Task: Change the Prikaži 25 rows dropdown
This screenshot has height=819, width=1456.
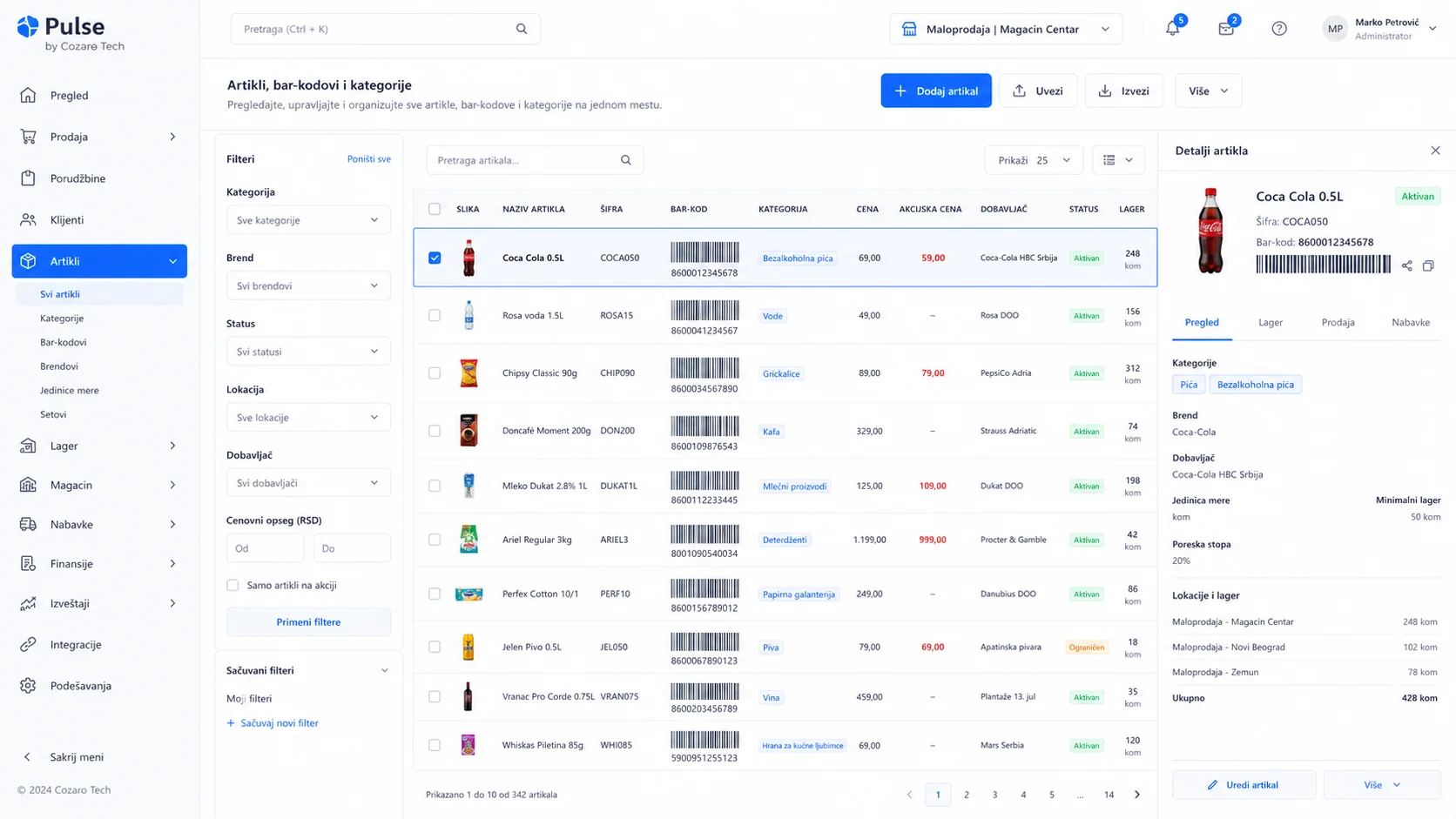Action: pyautogui.click(x=1034, y=160)
